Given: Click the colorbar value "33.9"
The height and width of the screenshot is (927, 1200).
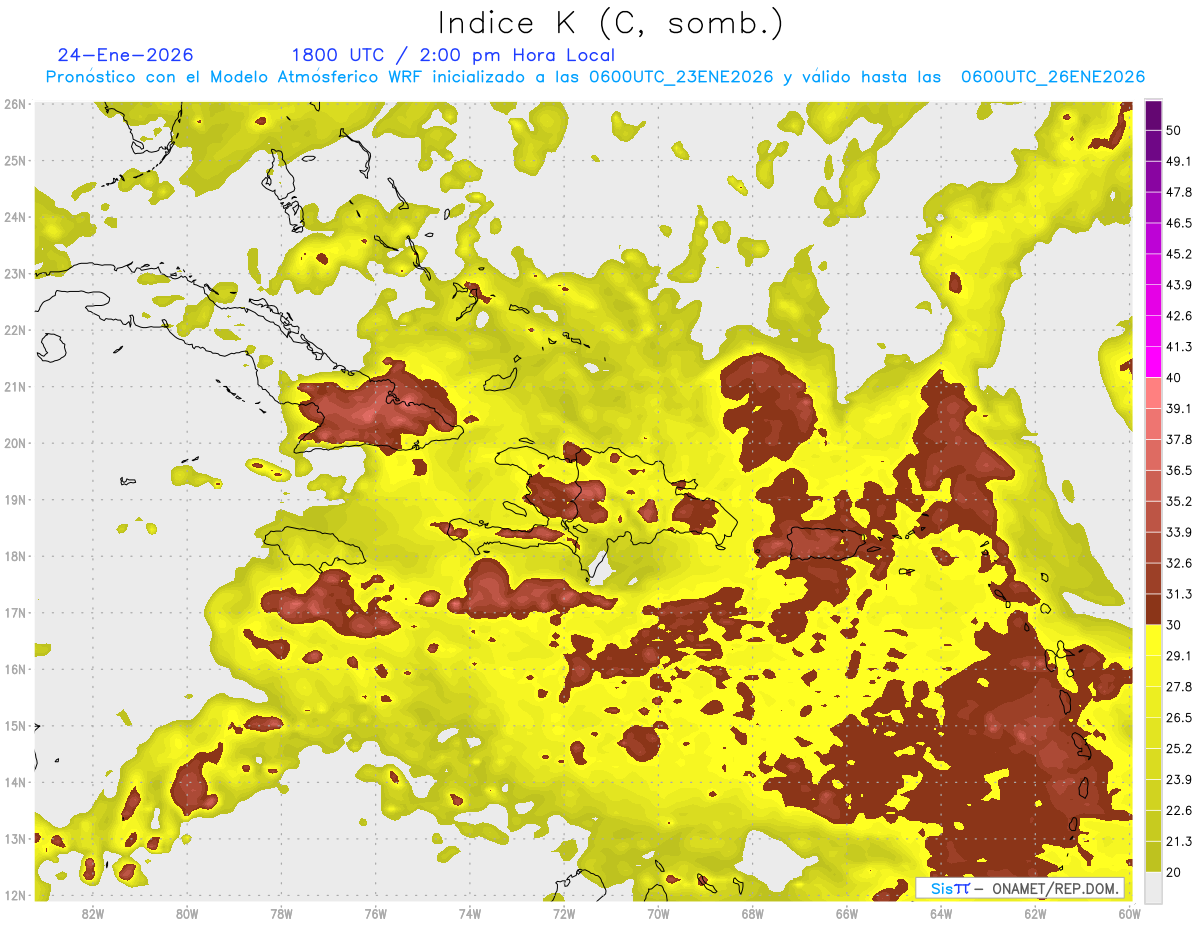Looking at the screenshot, I should [1178, 532].
